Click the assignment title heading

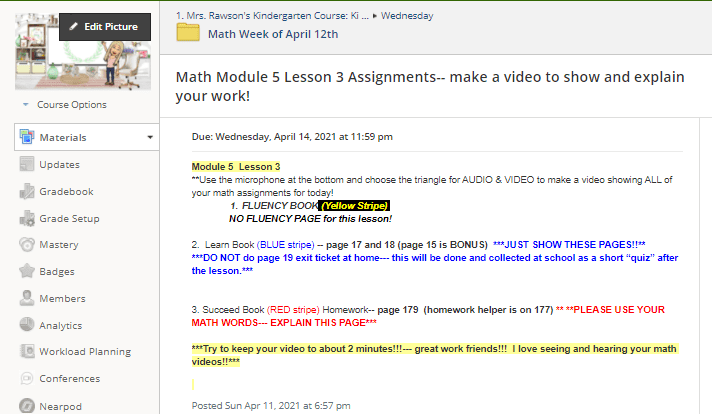click(430, 86)
